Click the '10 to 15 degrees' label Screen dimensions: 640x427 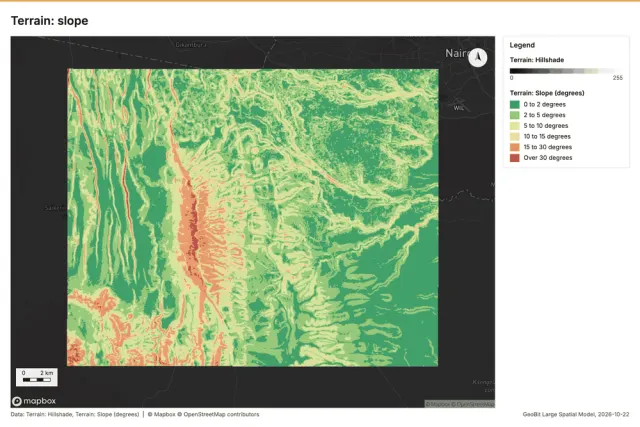pos(547,136)
